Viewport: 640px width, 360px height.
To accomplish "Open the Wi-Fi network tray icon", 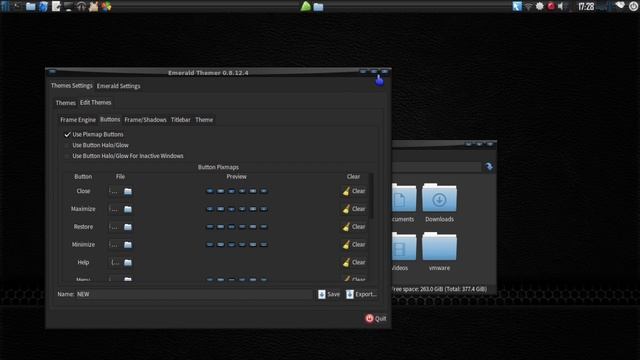I will pos(528,6).
